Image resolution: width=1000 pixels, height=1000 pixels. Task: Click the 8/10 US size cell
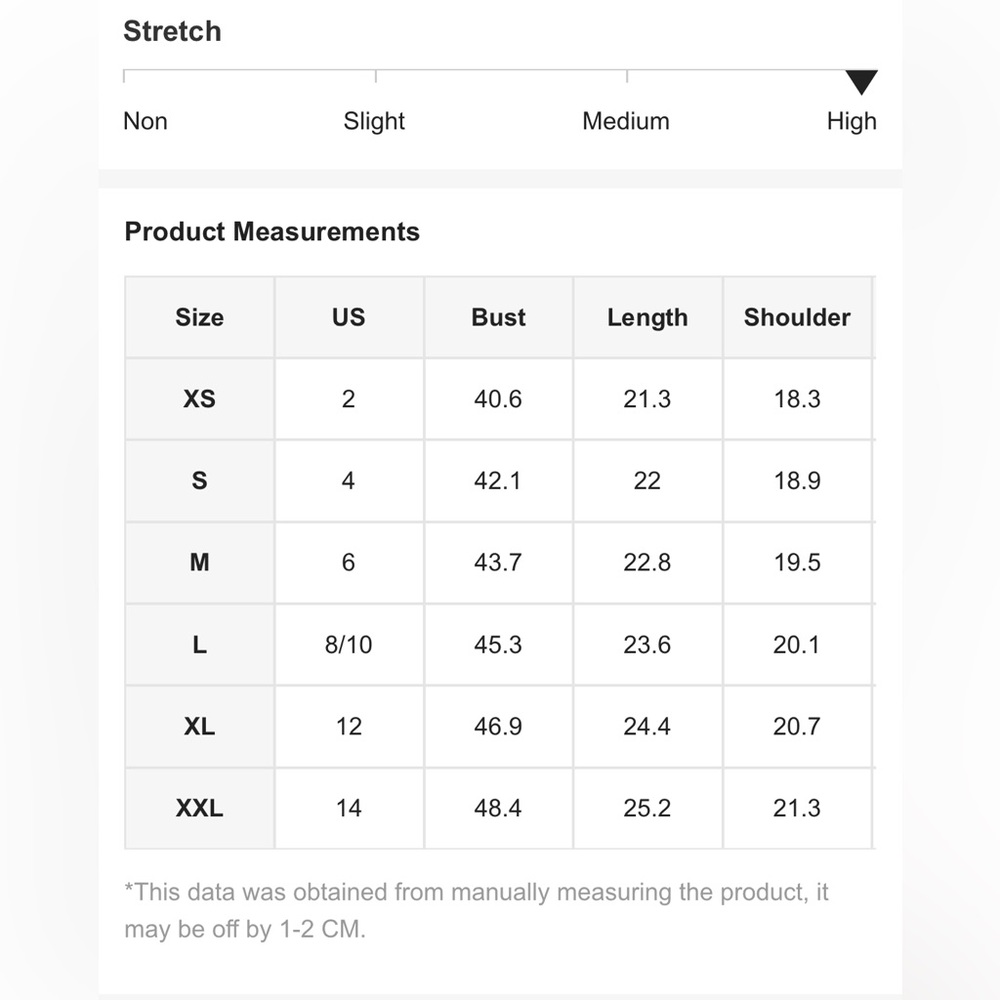[348, 645]
